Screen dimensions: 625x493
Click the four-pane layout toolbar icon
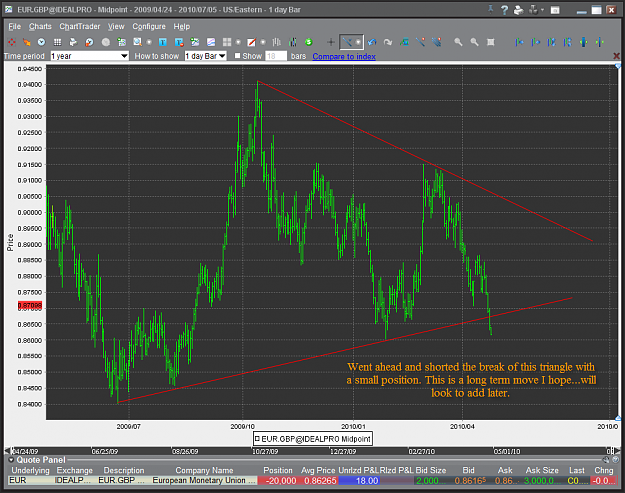227,42
